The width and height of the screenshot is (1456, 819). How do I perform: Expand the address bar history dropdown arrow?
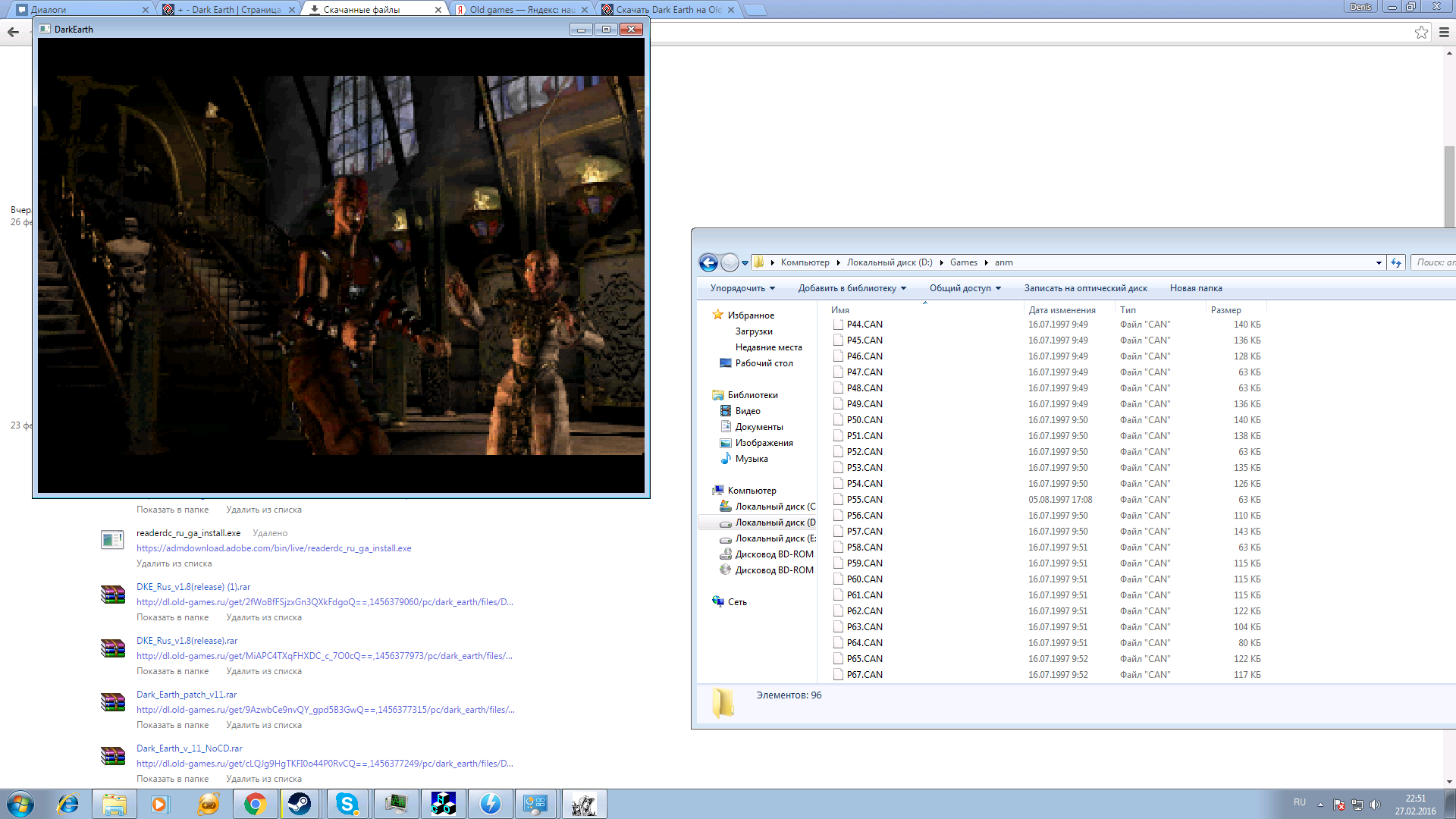click(x=1378, y=262)
